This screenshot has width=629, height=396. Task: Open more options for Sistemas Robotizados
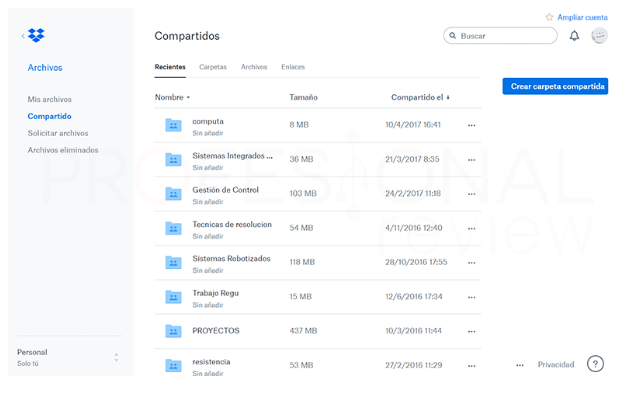coord(471,263)
